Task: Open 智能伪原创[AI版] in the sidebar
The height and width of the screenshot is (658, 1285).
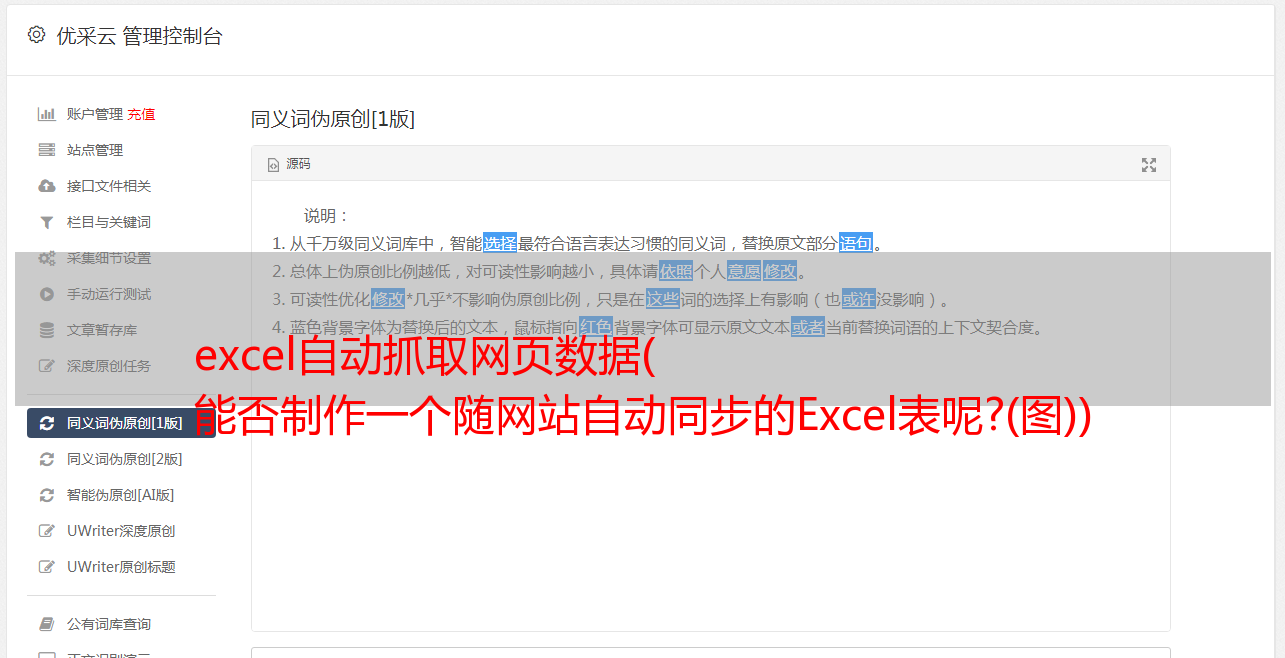Action: click(121, 495)
